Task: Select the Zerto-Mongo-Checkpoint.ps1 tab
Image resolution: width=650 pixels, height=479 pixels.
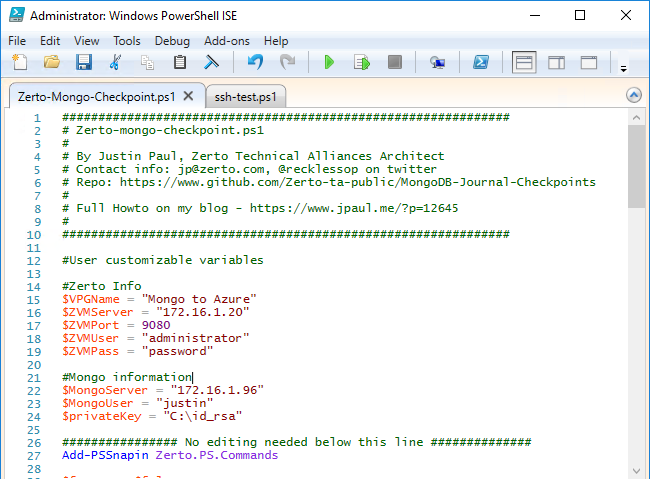Action: [96, 97]
